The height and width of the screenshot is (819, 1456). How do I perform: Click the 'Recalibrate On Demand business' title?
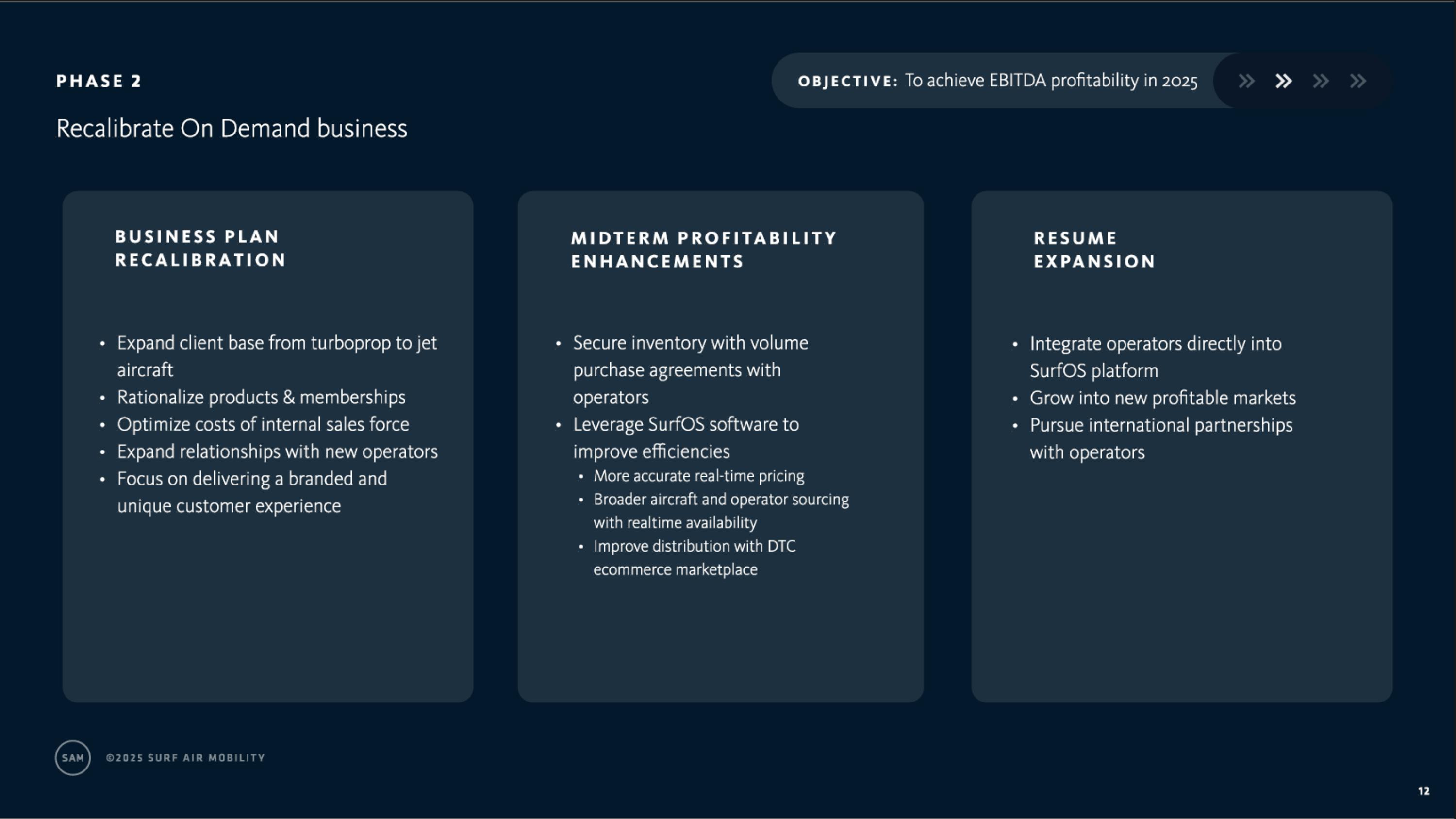[232, 128]
